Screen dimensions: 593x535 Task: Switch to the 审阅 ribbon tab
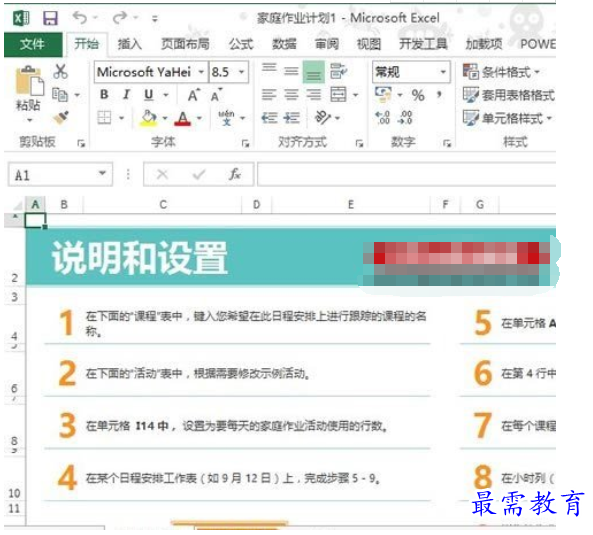click(327, 44)
